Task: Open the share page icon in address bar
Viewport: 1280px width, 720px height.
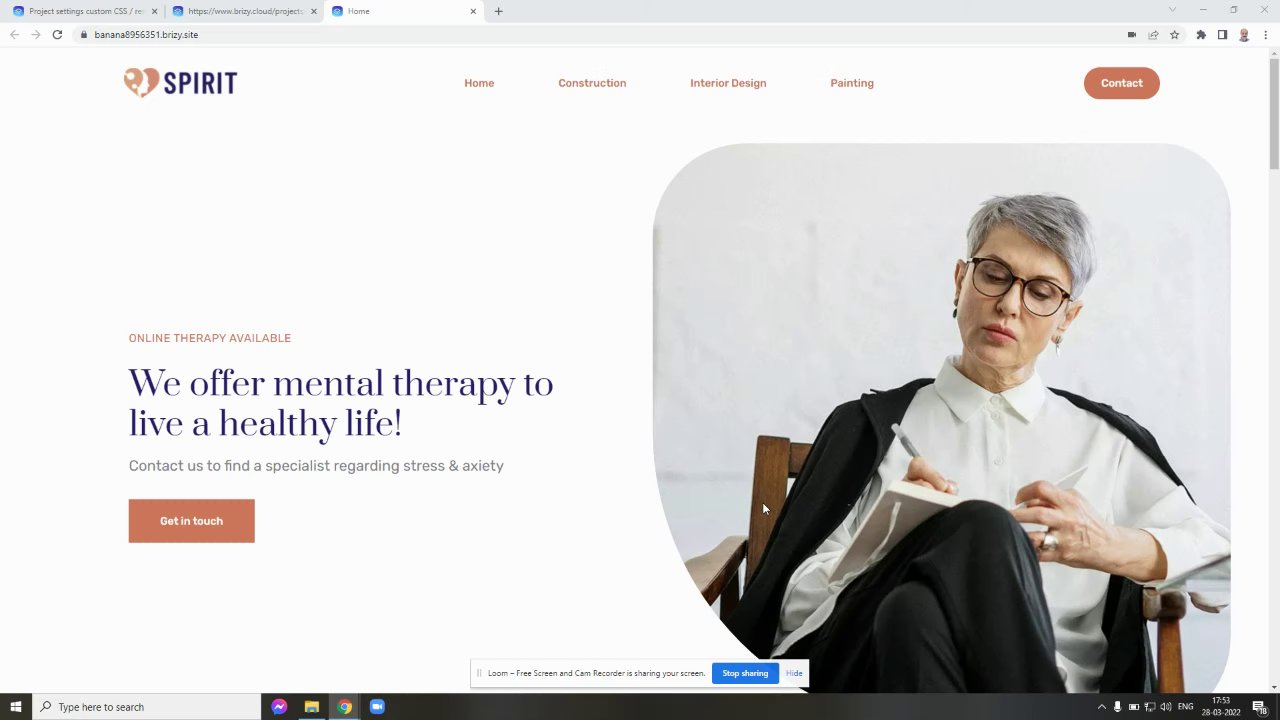Action: pos(1153,34)
